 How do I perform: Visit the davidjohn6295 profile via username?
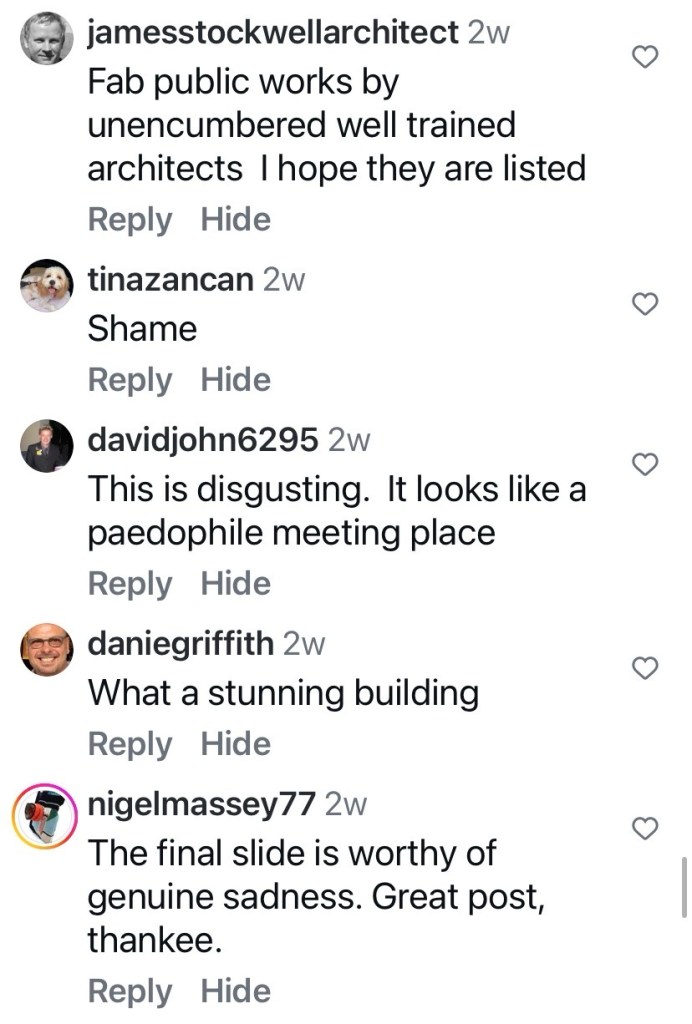click(x=203, y=439)
